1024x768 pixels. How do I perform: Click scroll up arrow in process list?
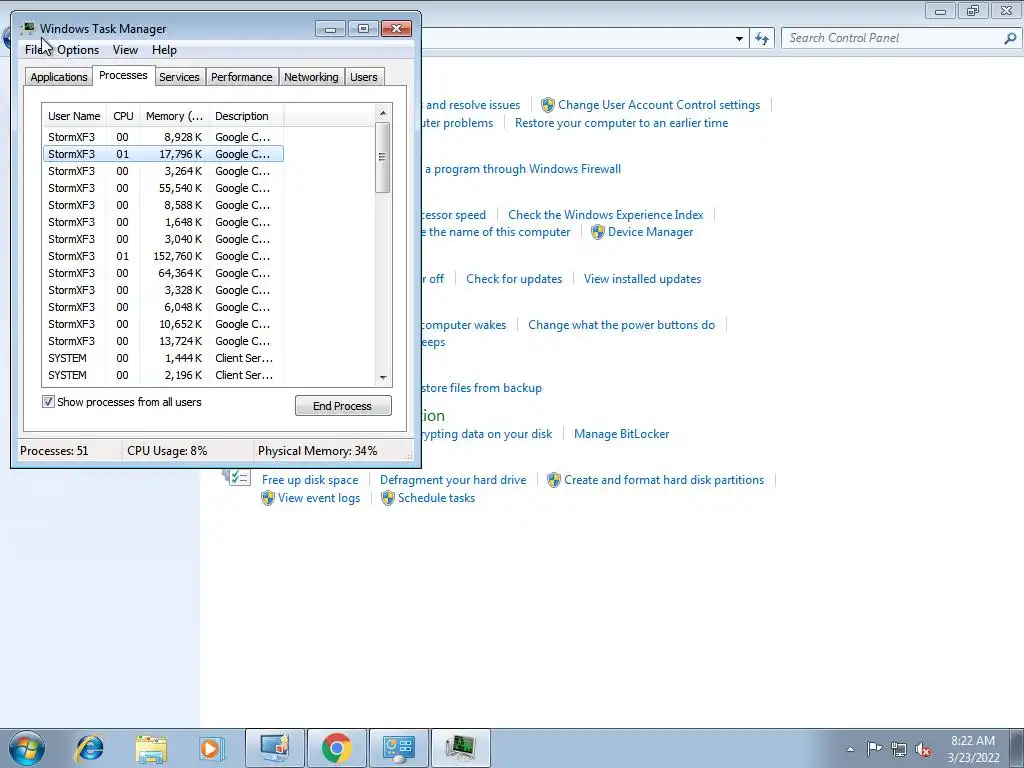[x=383, y=113]
